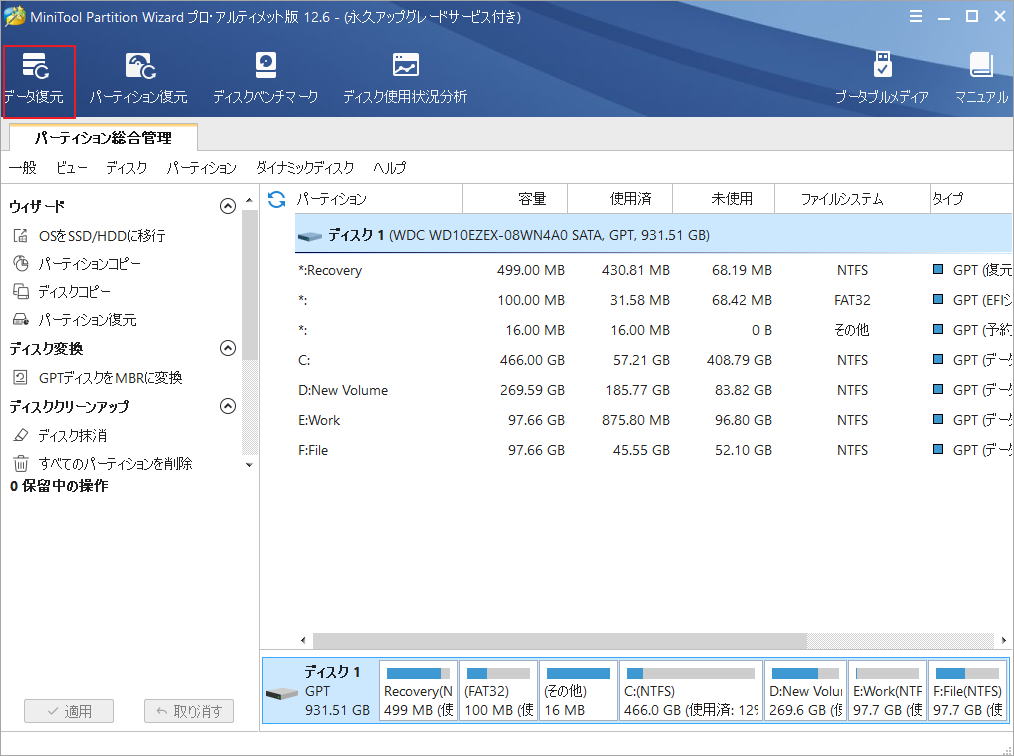Click OSをSSD/HDDに移行 wizard link

pyautogui.click(x=103, y=234)
